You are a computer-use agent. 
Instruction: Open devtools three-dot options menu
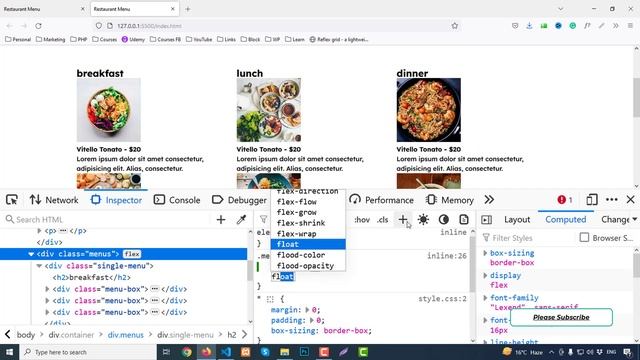[611, 200]
